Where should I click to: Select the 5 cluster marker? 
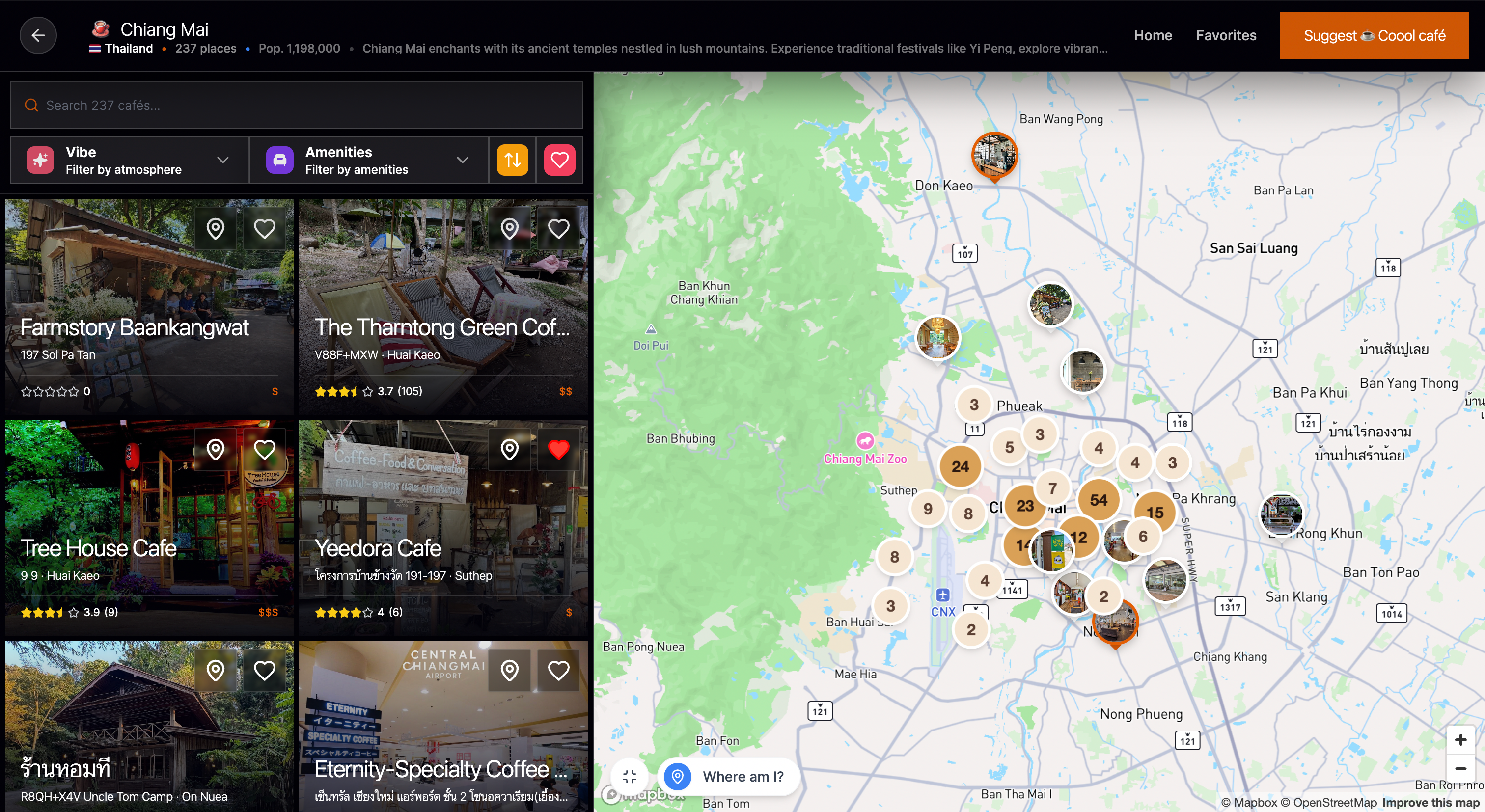[x=1009, y=447]
